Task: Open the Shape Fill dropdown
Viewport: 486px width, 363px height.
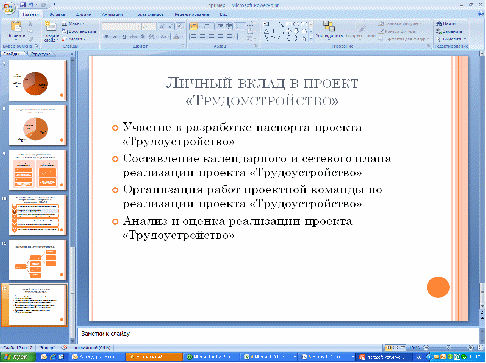Action: point(400,24)
